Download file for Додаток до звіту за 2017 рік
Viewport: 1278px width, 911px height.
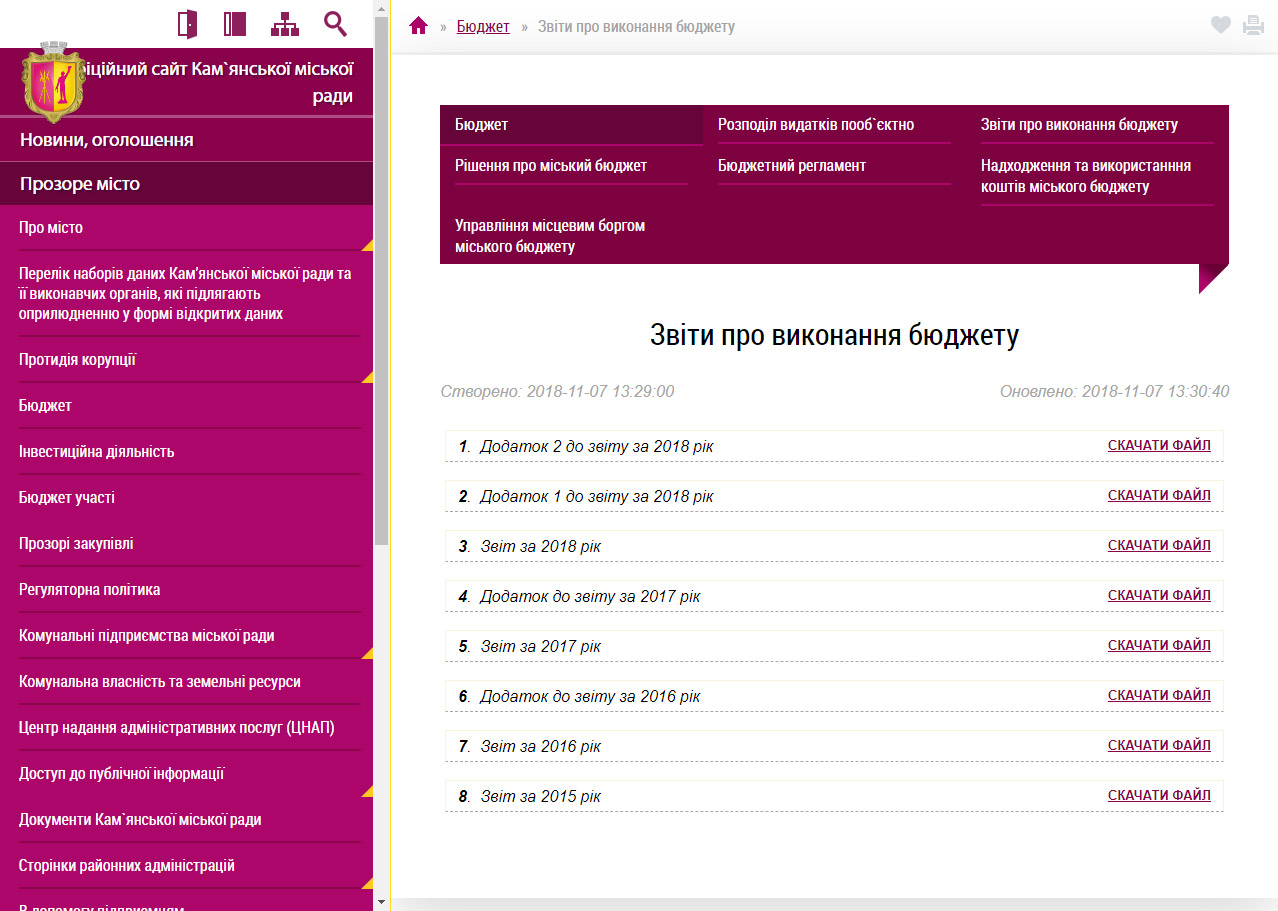click(x=1159, y=596)
